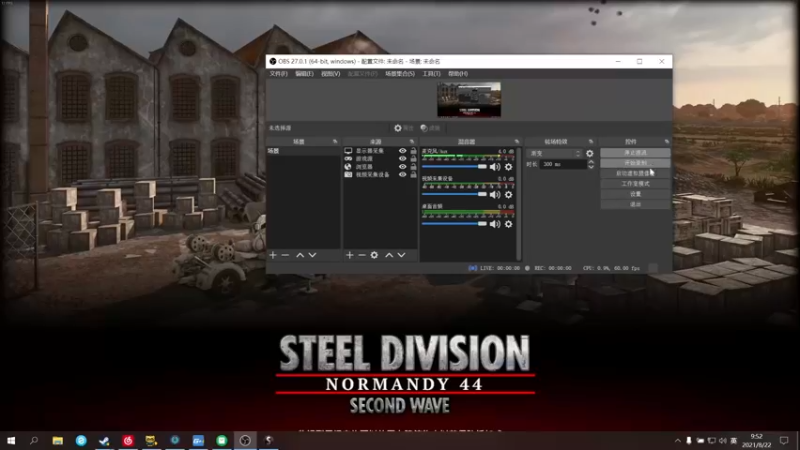Screen dimensions: 800x450
Task: Open the View (V) menu
Action: click(x=331, y=73)
